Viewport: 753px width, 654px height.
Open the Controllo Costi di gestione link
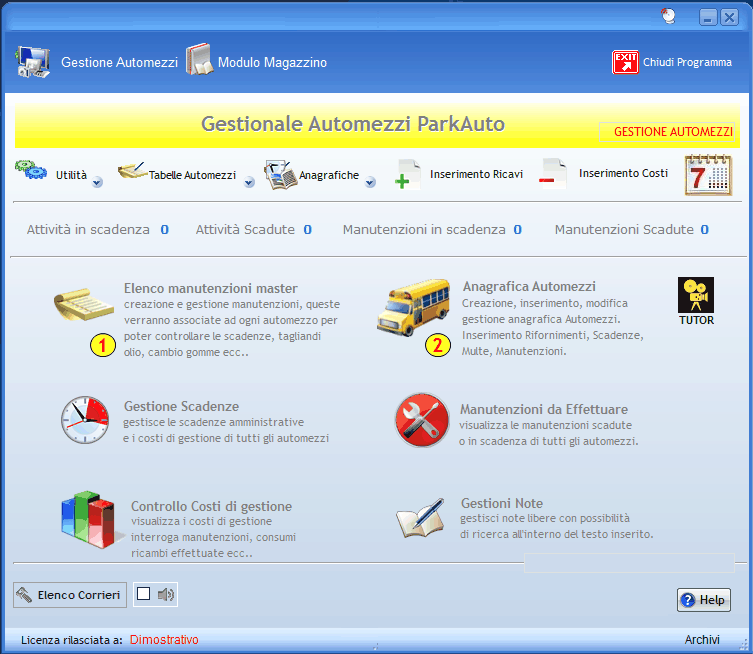(x=211, y=506)
